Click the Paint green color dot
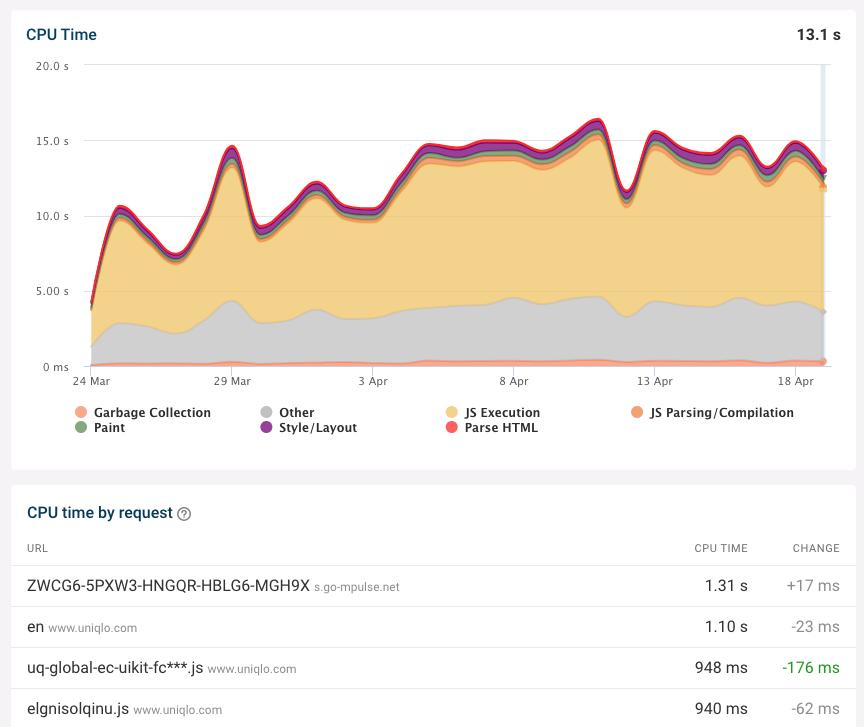This screenshot has height=727, width=864. pyautogui.click(x=81, y=427)
